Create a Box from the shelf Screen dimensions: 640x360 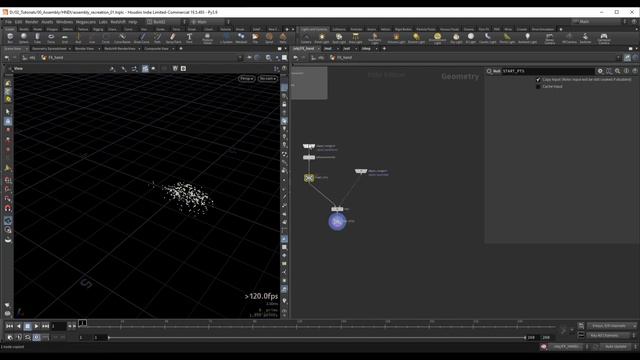[x=10, y=38]
